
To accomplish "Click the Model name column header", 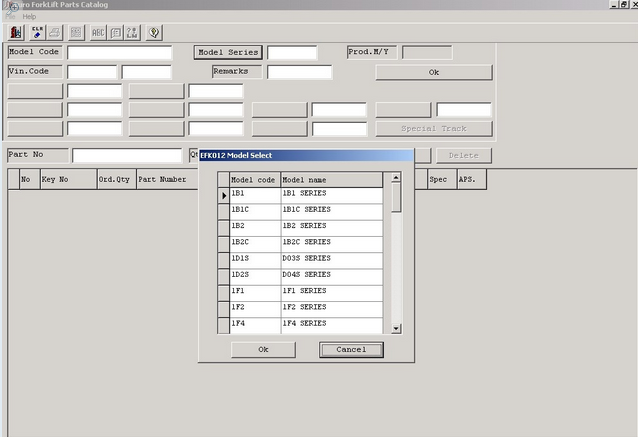I will coord(332,180).
